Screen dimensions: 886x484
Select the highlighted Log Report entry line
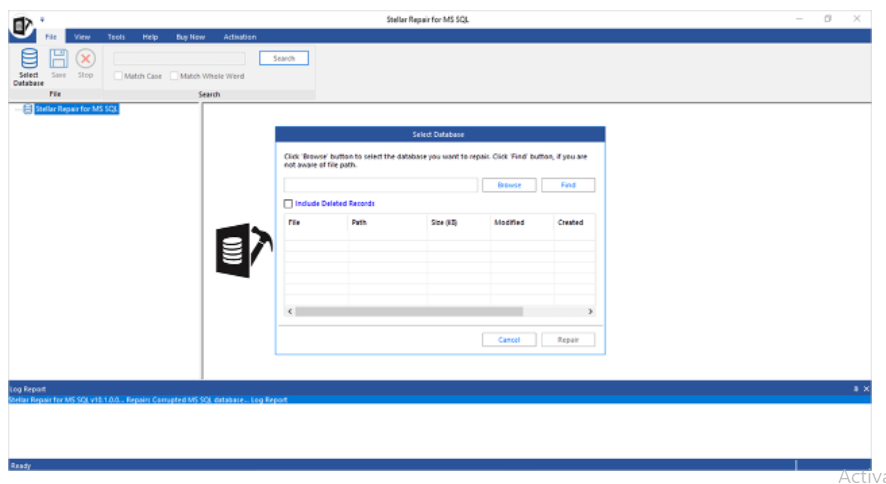point(440,399)
